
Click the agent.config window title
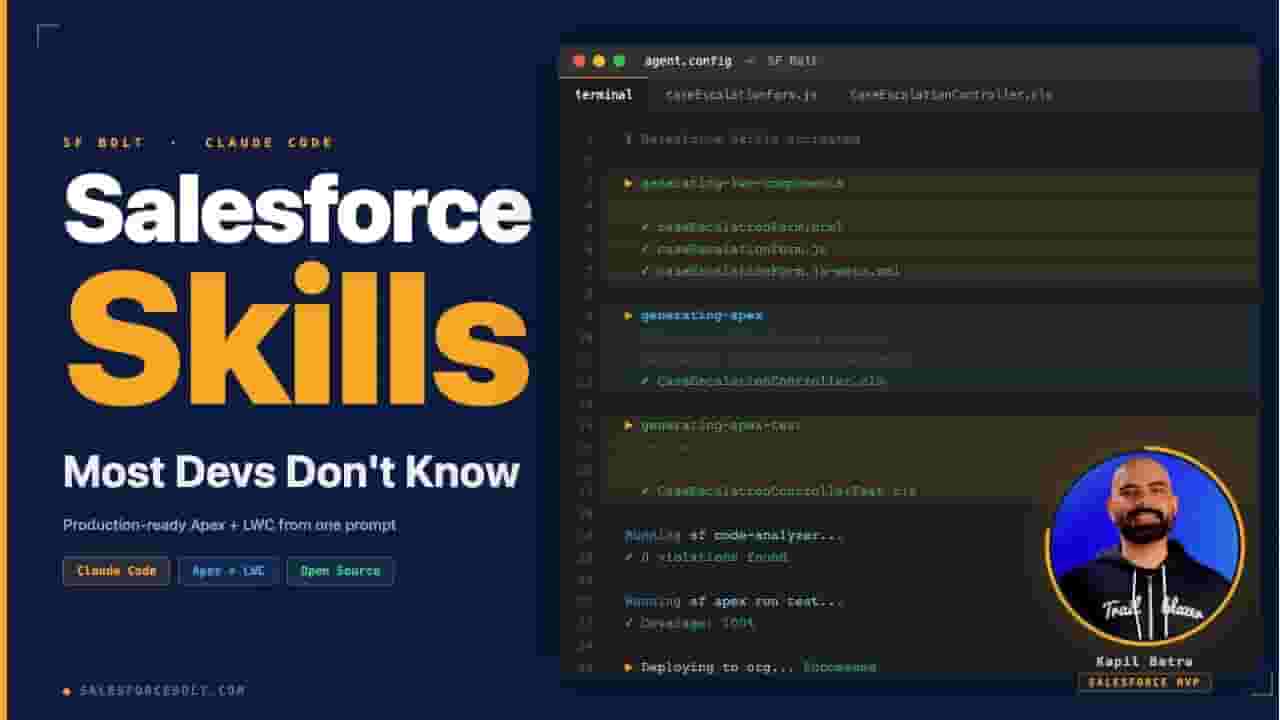tap(688, 61)
